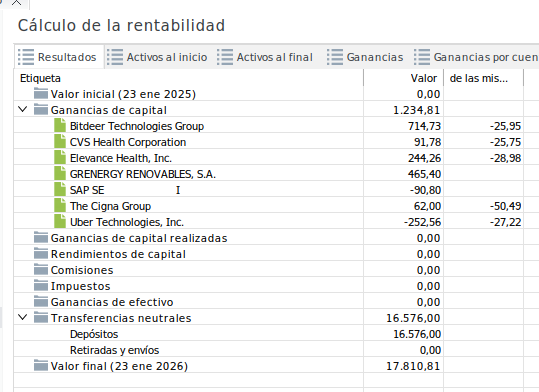Select the Ganancias de capital row label

[x=109, y=110]
